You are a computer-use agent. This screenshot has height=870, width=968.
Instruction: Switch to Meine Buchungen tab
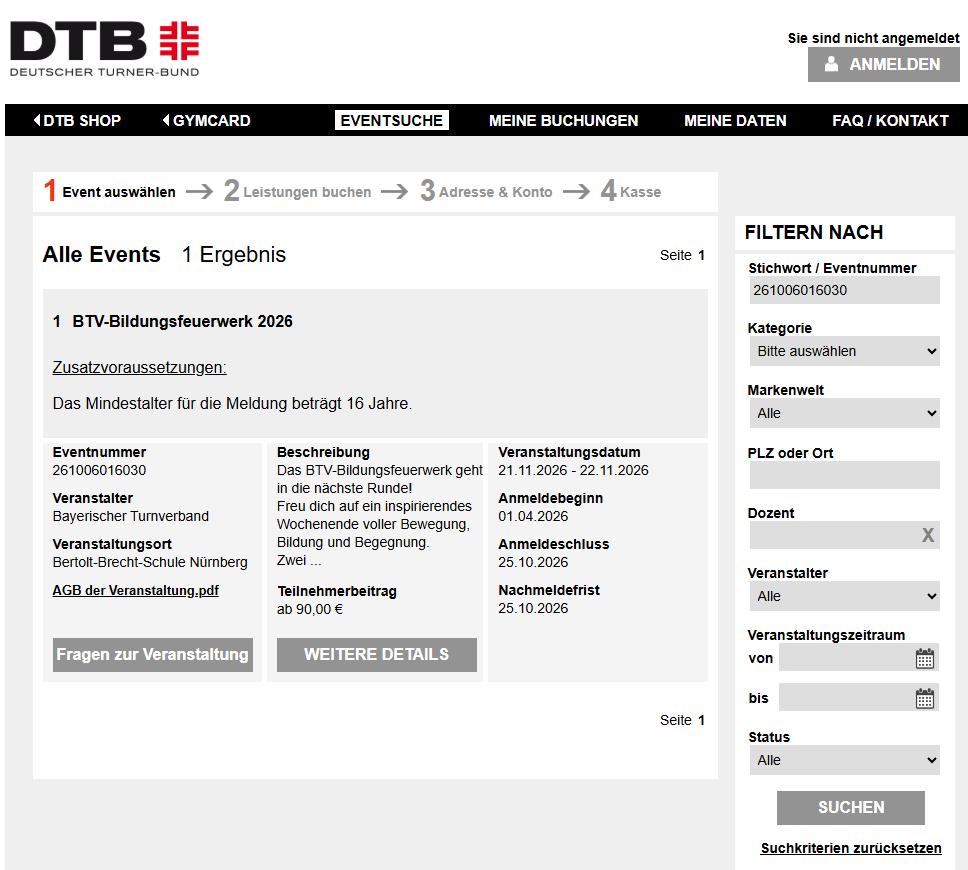pyautogui.click(x=563, y=121)
